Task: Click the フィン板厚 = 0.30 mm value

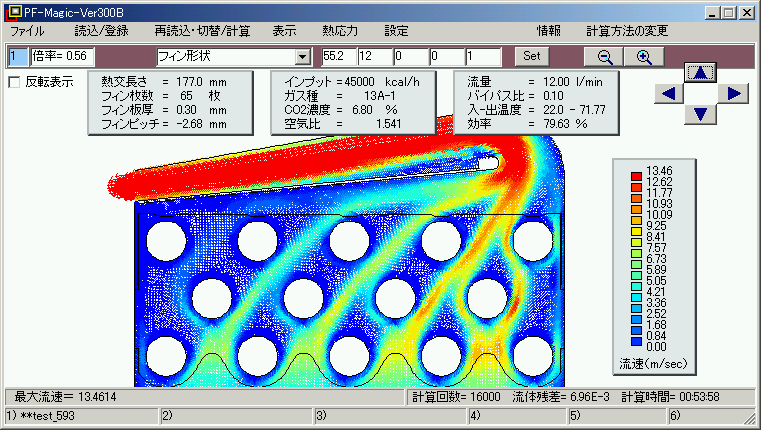Action: 164,110
